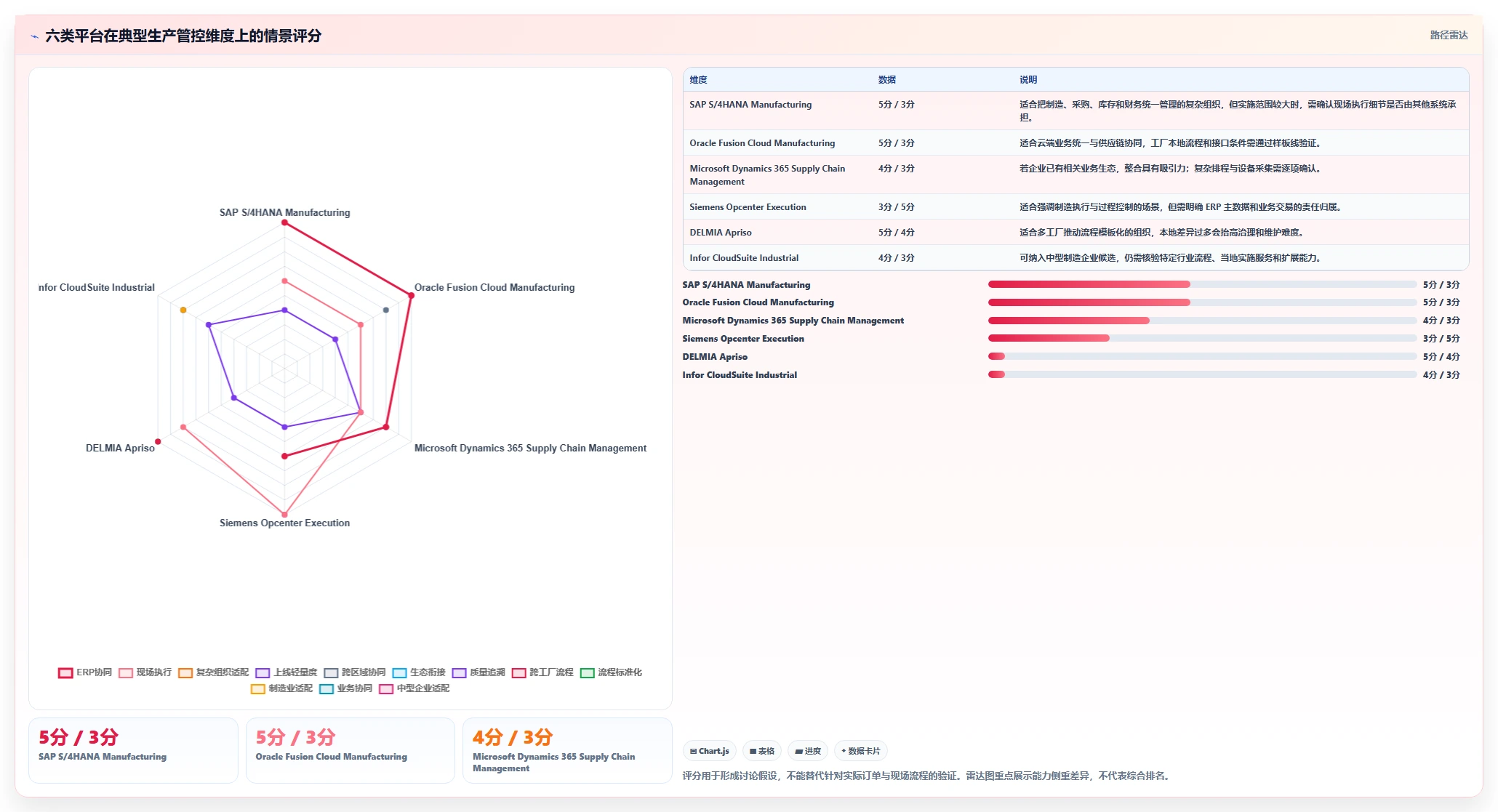
Task: Click the Siemens description mentioning ERP 主数据
Action: pyautogui.click(x=1182, y=207)
